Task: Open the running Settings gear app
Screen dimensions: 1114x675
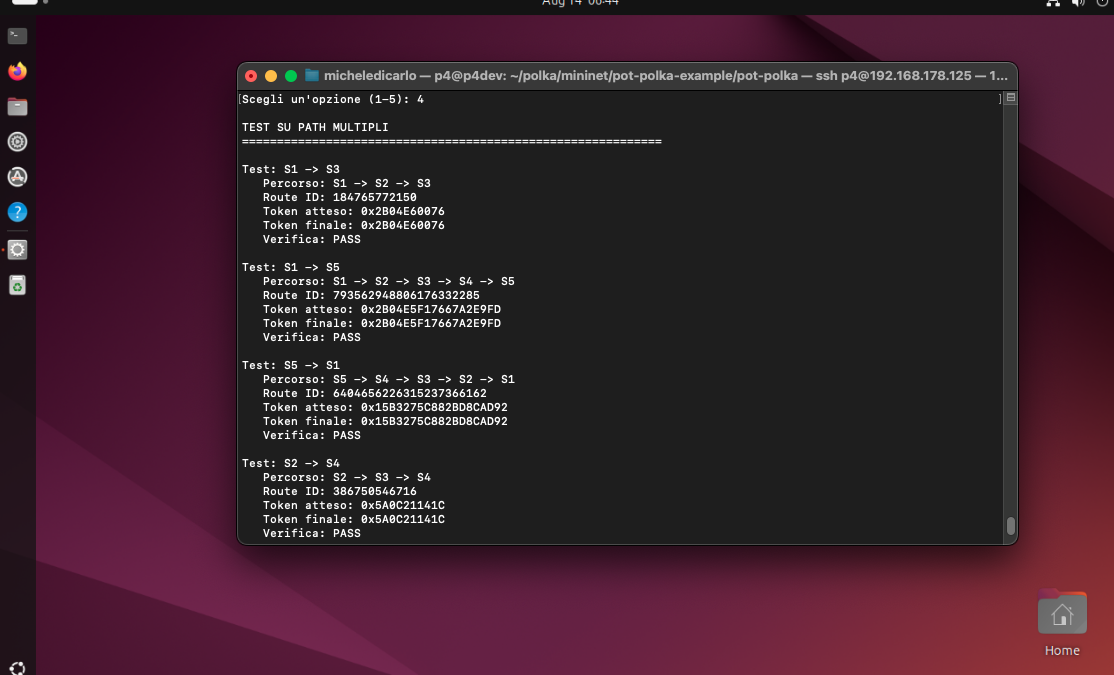Action: [x=17, y=249]
